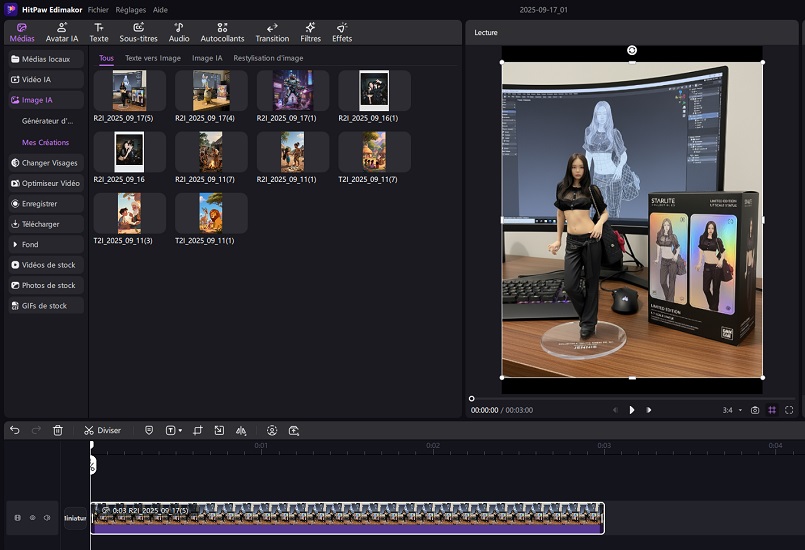
Task: Open the Réglages menu
Action: (x=130, y=10)
